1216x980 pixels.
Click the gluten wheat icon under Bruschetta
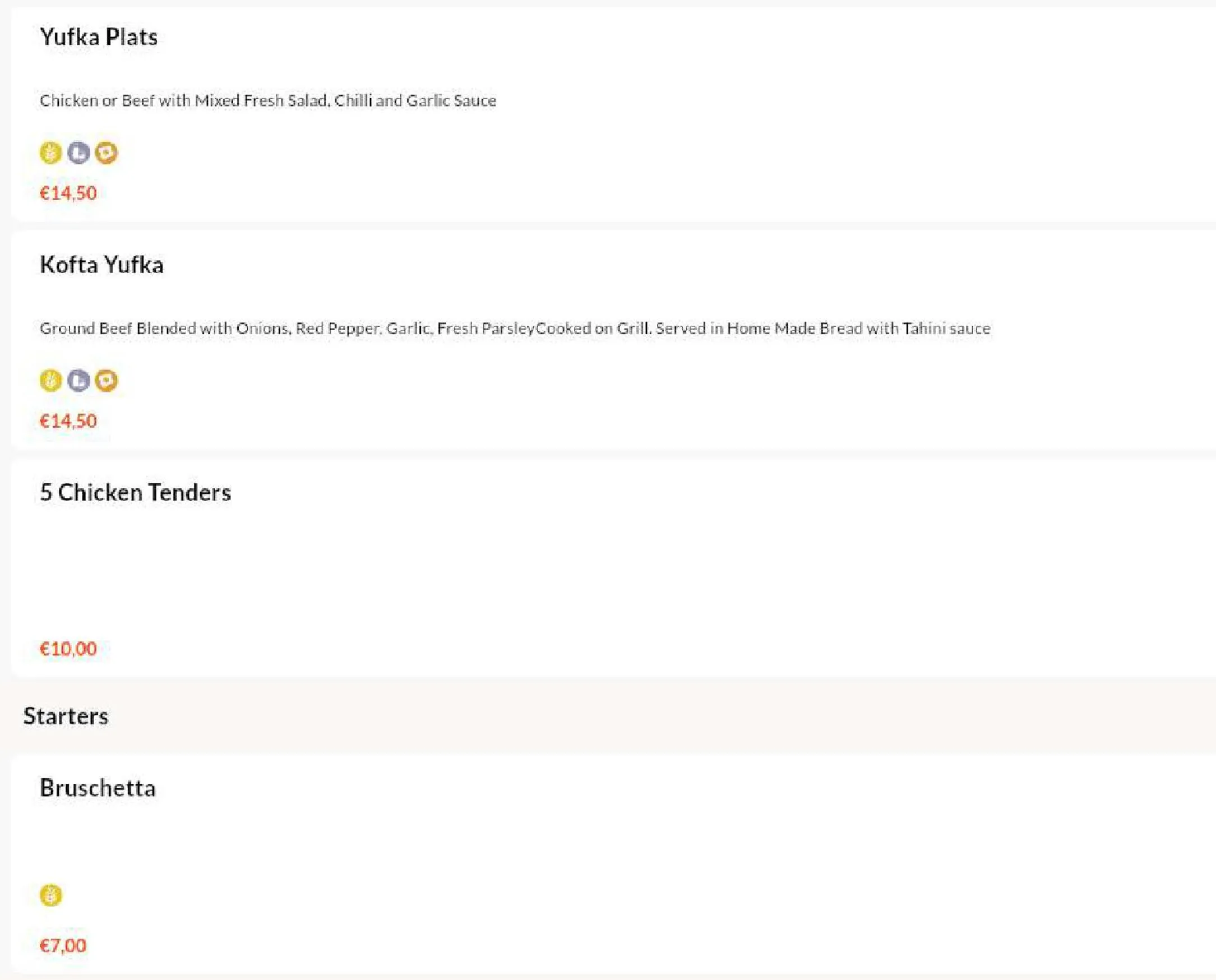pos(51,895)
